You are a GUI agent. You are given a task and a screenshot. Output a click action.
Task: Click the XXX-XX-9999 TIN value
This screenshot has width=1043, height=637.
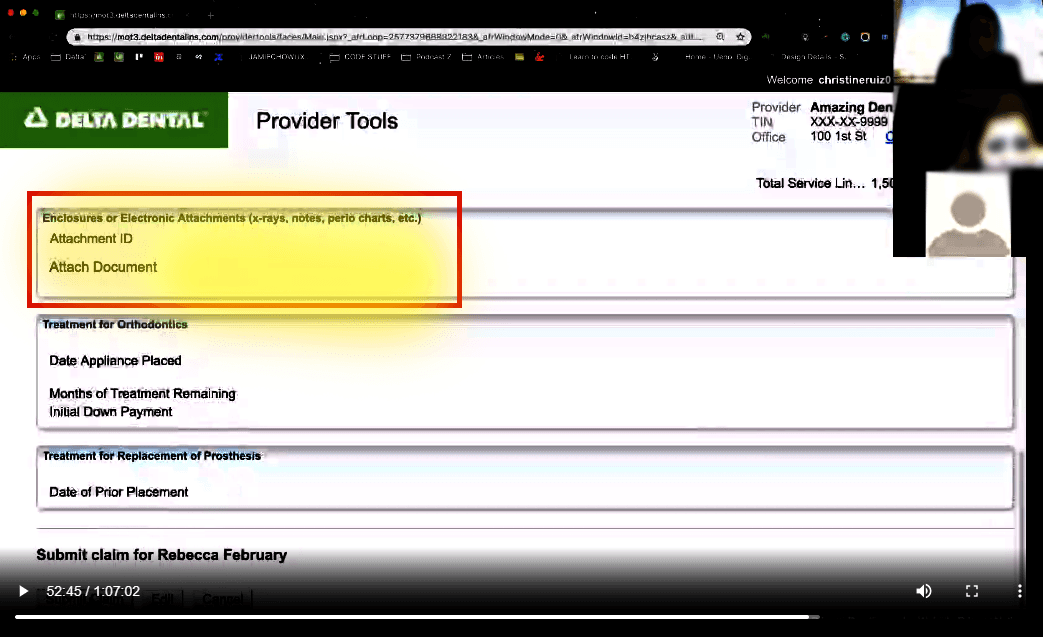(x=849, y=122)
